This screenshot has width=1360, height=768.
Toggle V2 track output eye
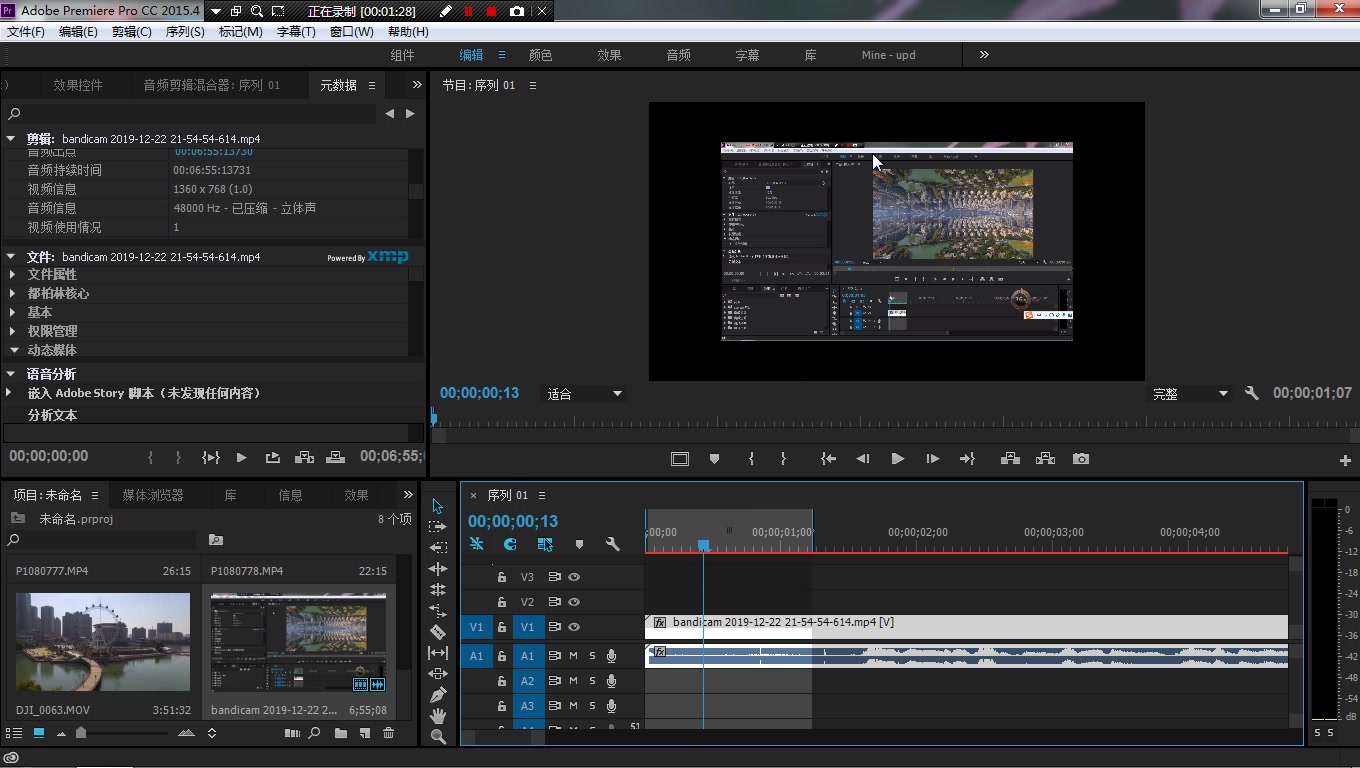(x=574, y=602)
